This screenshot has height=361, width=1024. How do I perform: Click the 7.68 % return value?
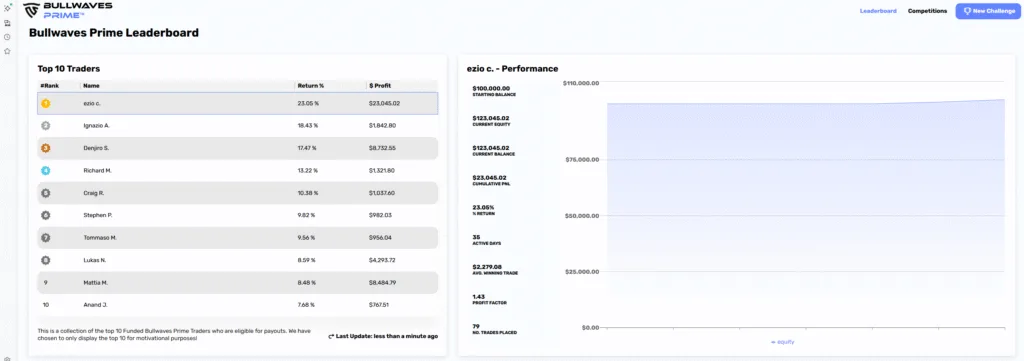pyautogui.click(x=306, y=305)
